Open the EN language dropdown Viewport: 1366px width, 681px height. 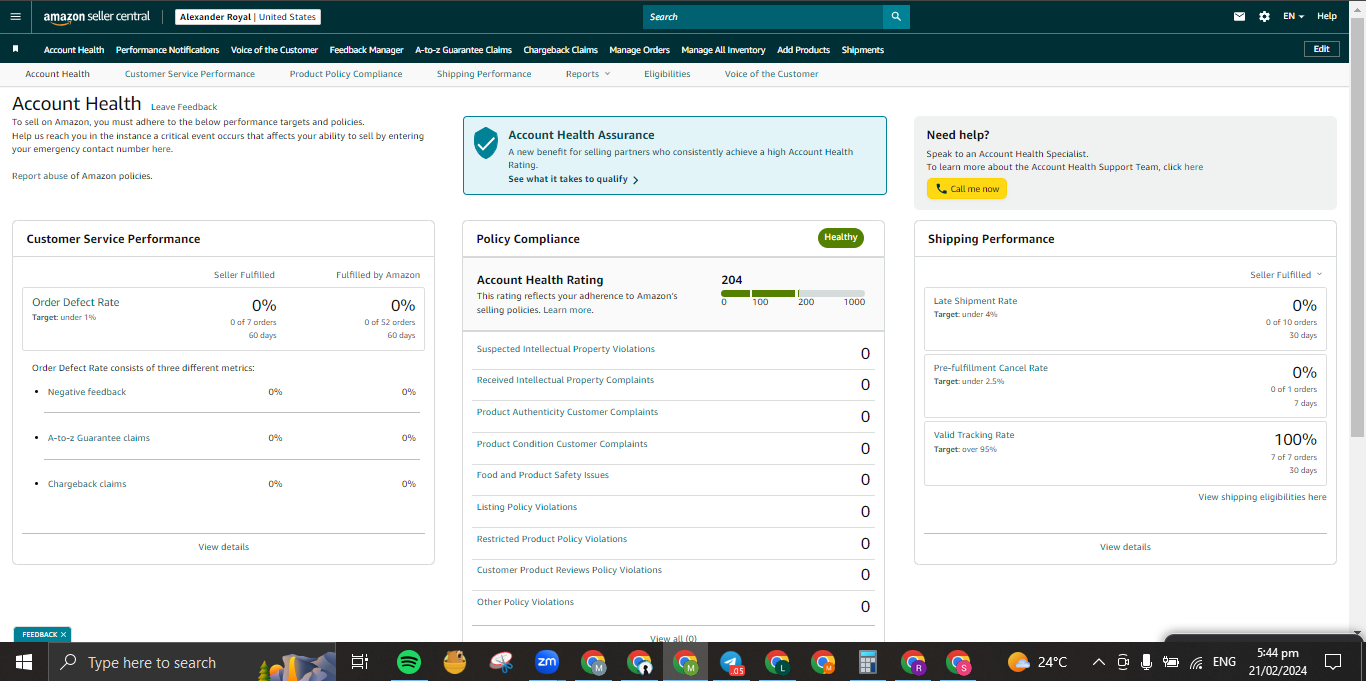coord(1293,16)
